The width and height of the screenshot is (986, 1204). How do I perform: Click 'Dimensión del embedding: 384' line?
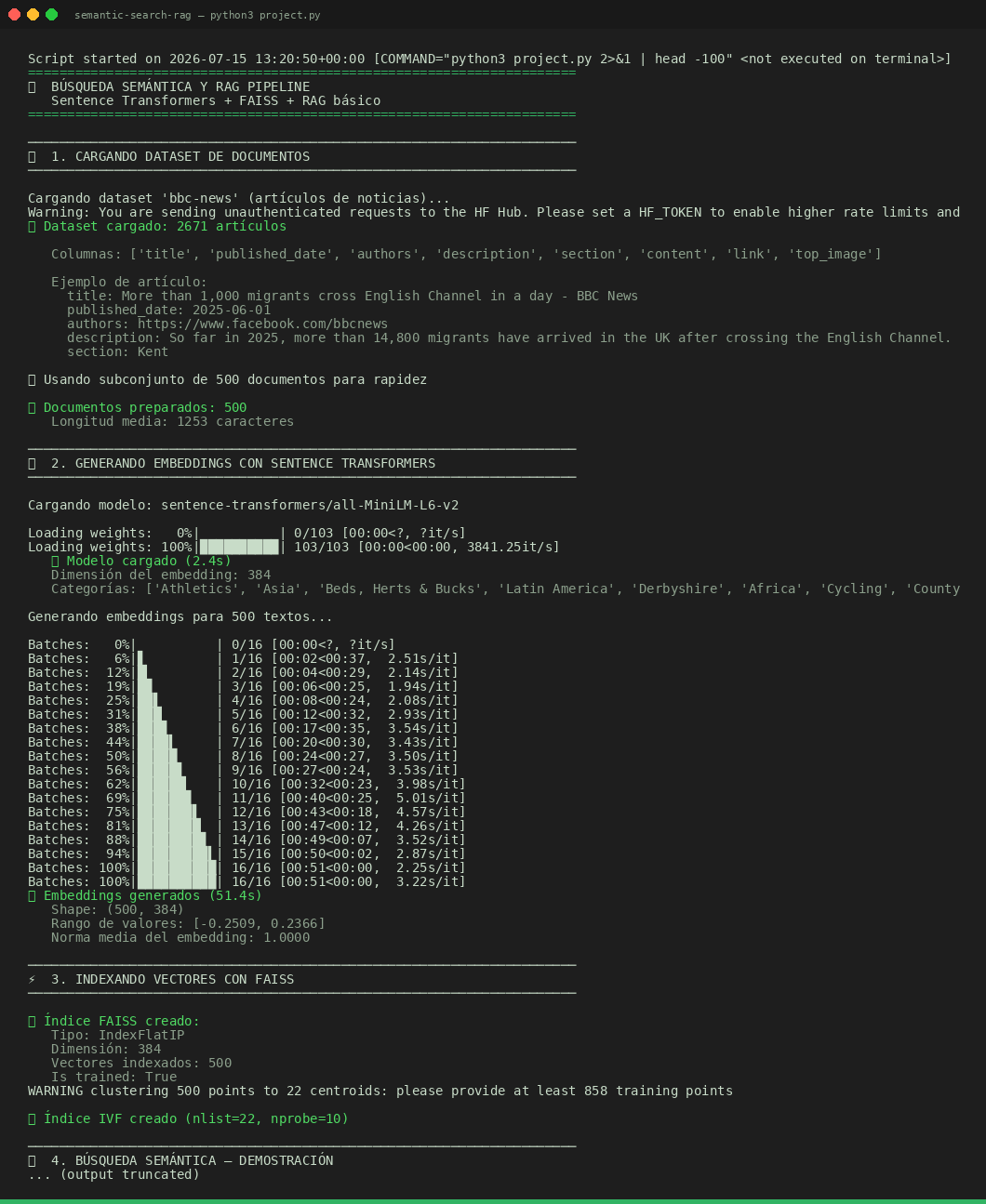pyautogui.click(x=161, y=575)
